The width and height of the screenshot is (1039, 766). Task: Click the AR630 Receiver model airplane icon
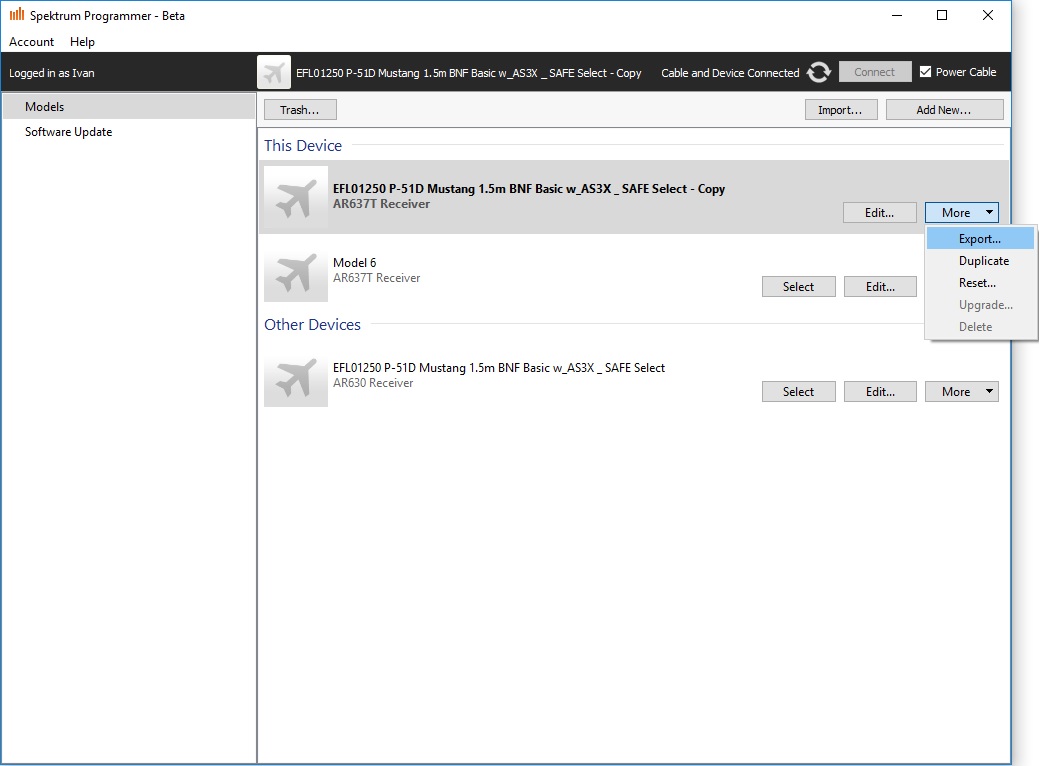click(x=296, y=381)
